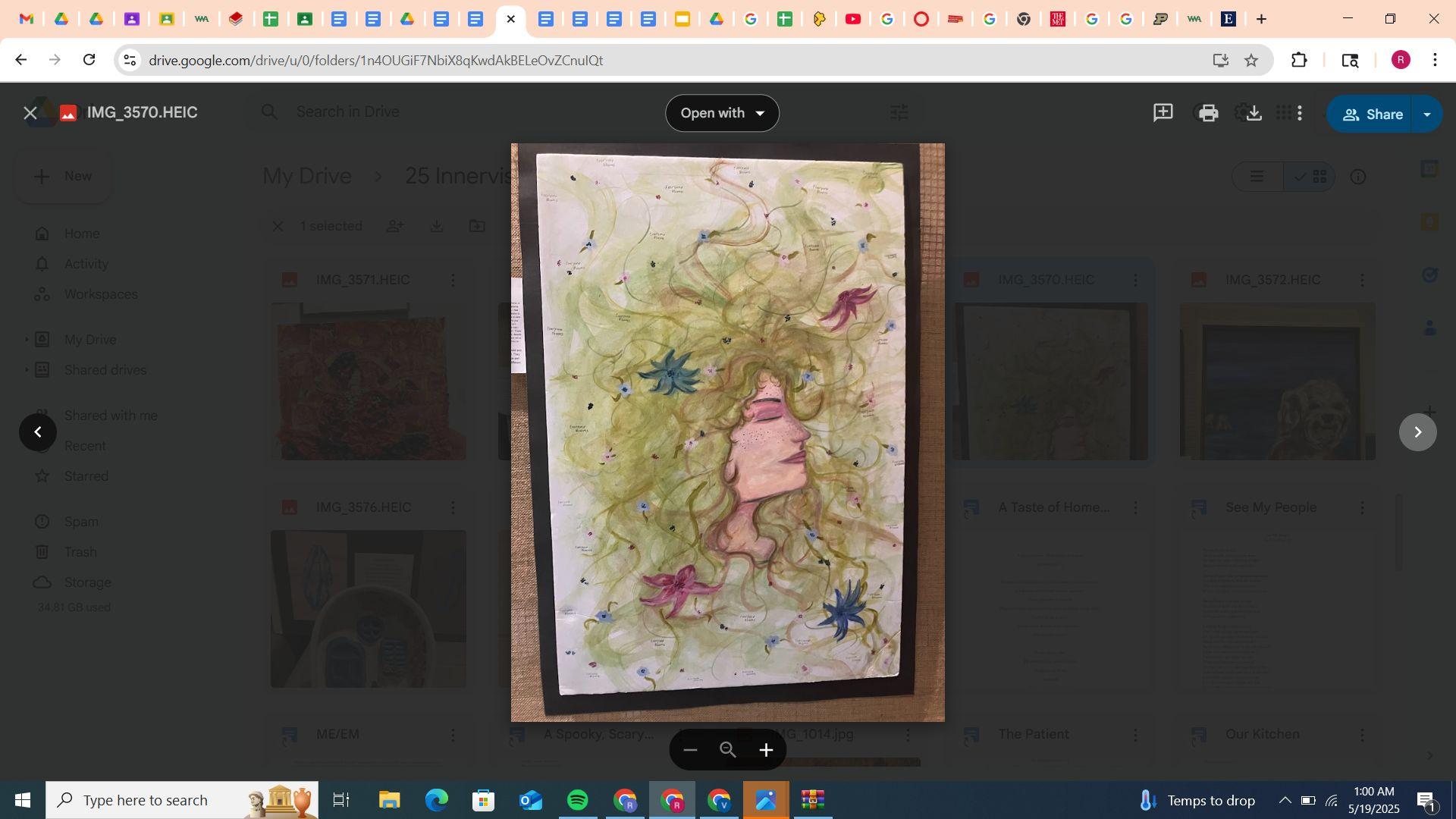The height and width of the screenshot is (819, 1456).
Task: Click the taskbar search box
Action: (x=182, y=800)
